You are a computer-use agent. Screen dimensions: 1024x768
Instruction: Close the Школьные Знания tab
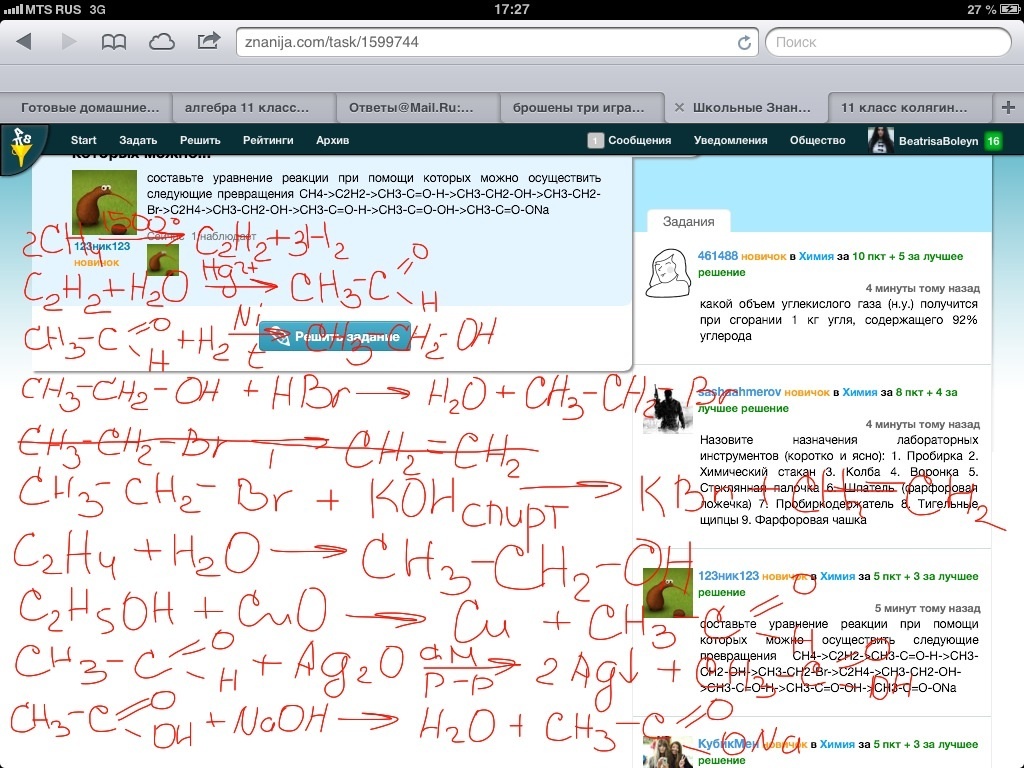(679, 107)
